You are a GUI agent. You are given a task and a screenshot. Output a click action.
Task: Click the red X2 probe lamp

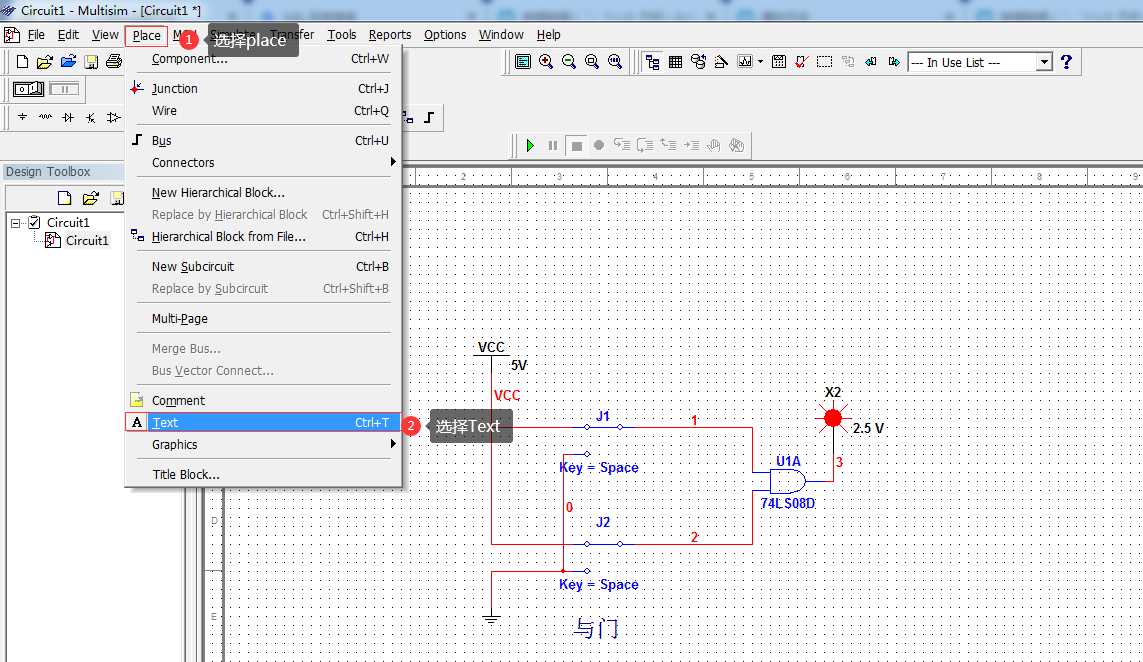(x=833, y=418)
